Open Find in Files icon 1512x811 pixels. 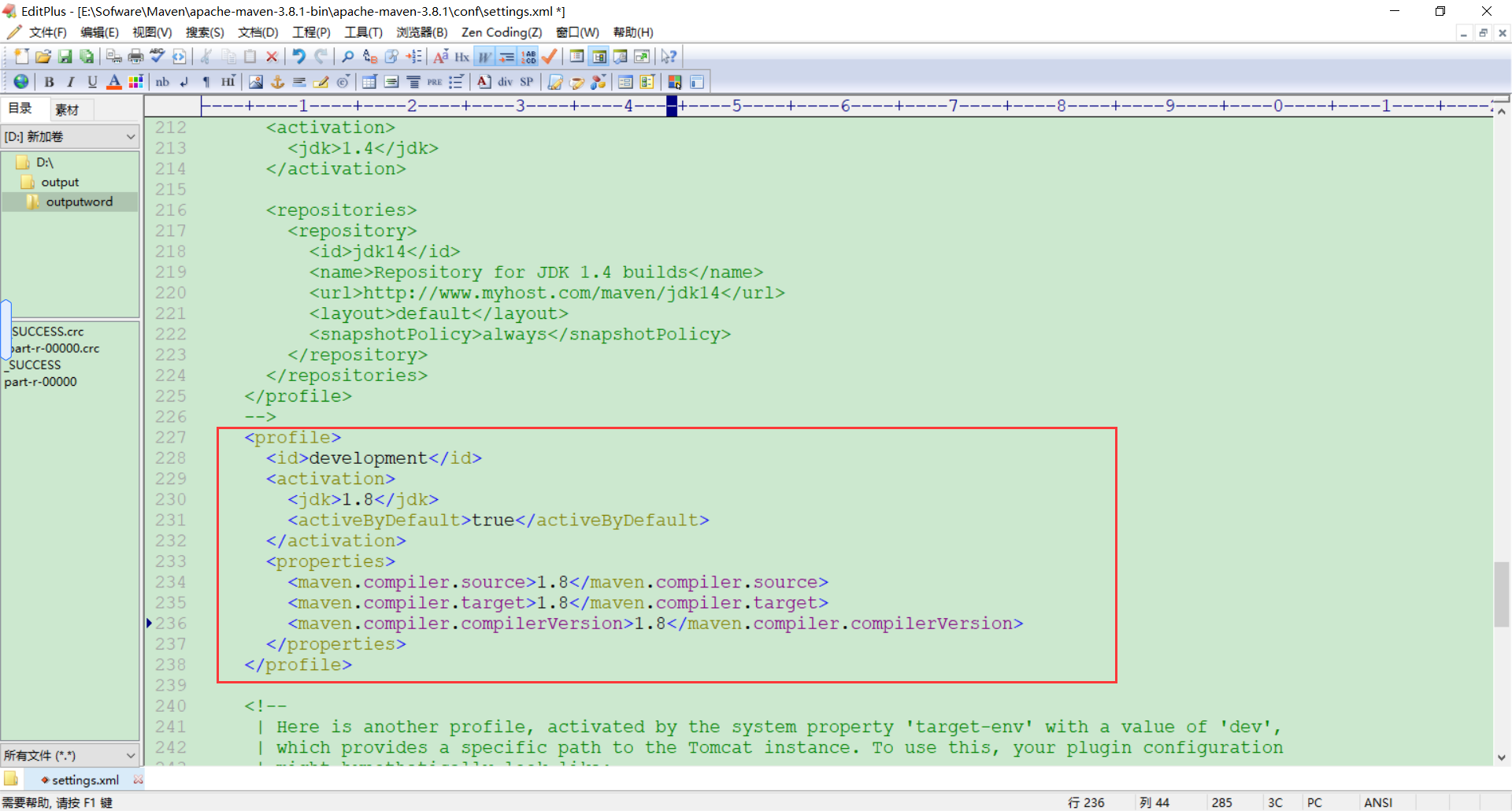click(391, 57)
